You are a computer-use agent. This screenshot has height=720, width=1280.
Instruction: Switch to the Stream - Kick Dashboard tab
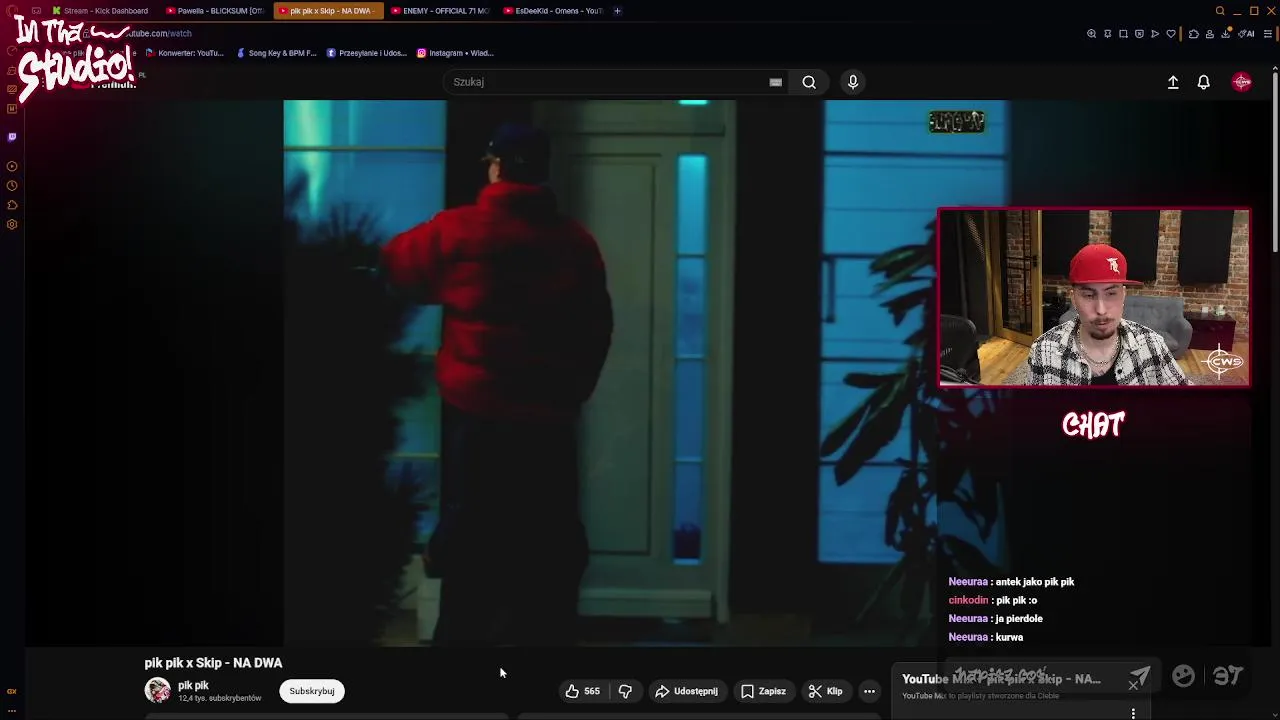(x=100, y=11)
